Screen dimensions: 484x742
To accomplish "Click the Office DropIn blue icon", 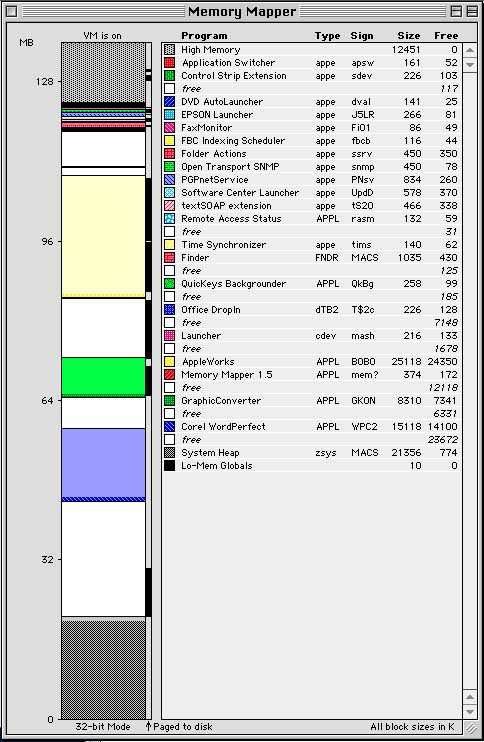I will 169,310.
